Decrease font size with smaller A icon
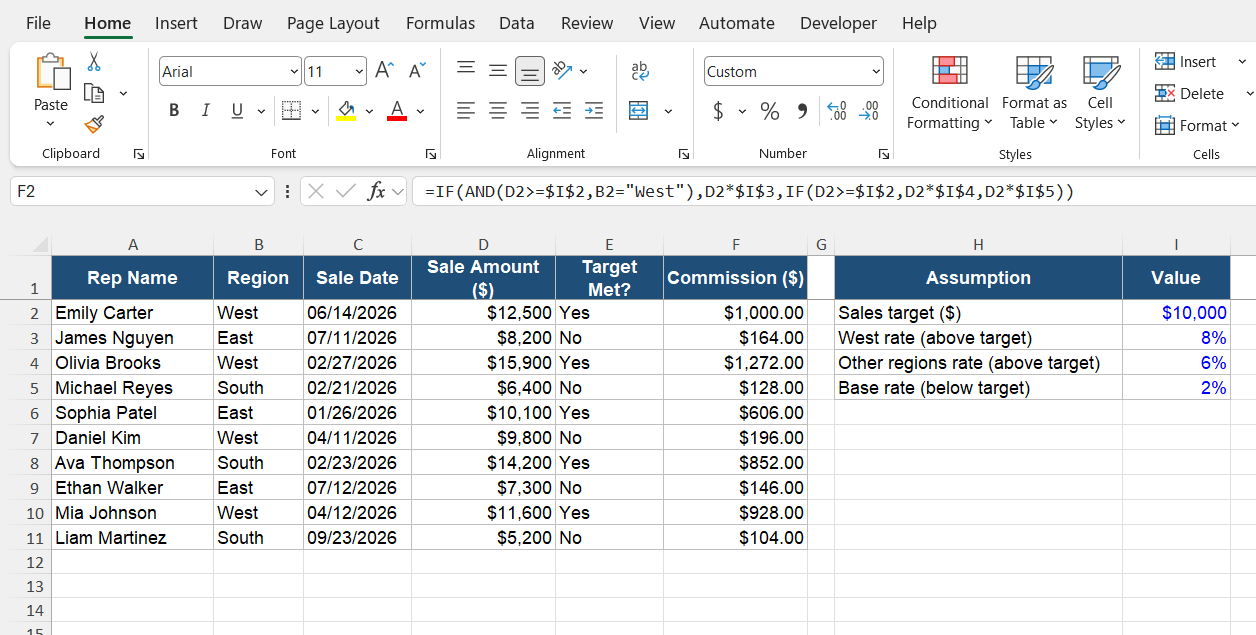The height and width of the screenshot is (635, 1256). [417, 71]
